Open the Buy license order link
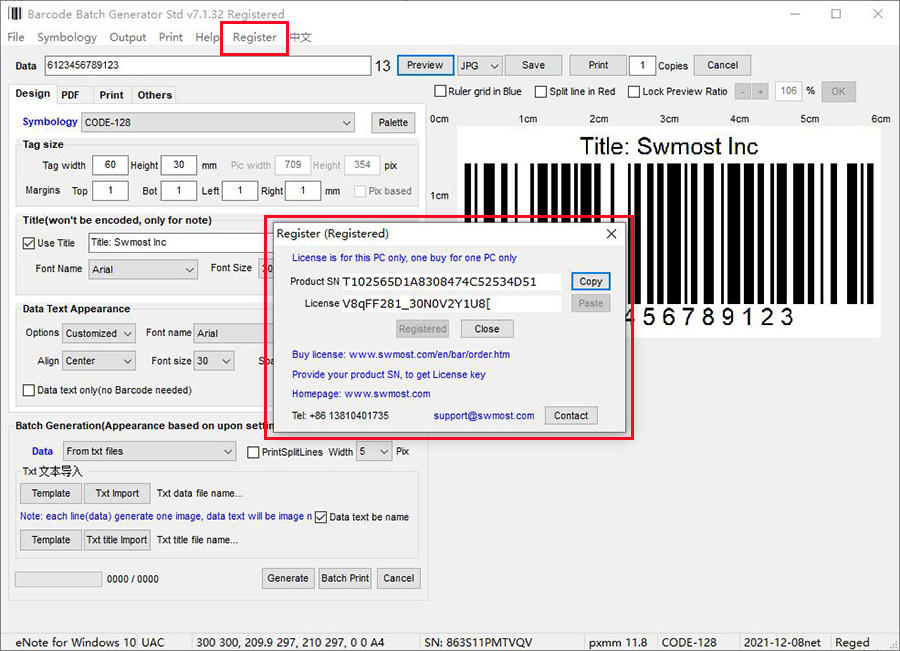Image resolution: width=900 pixels, height=651 pixels. coord(429,355)
